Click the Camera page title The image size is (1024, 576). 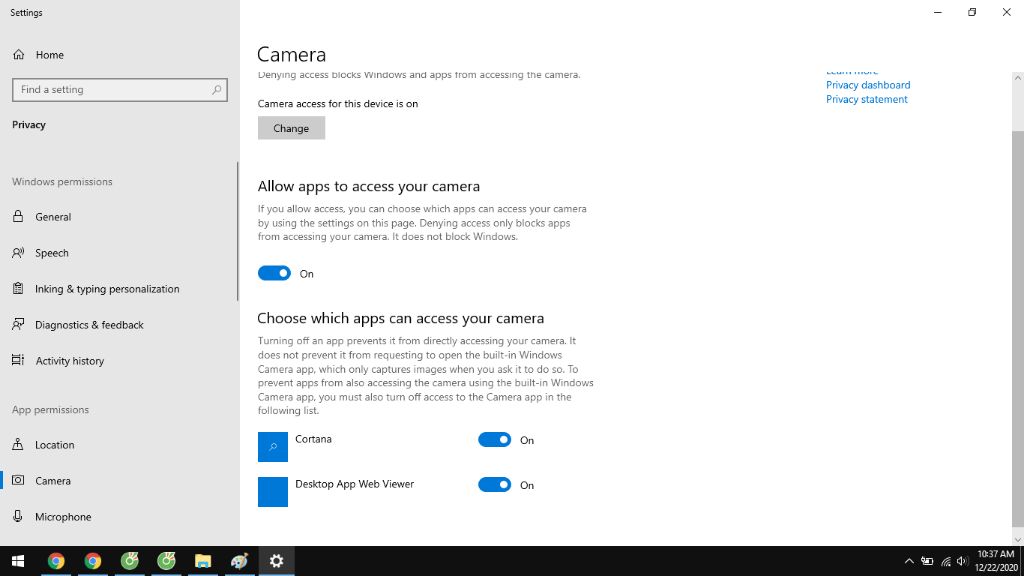291,54
